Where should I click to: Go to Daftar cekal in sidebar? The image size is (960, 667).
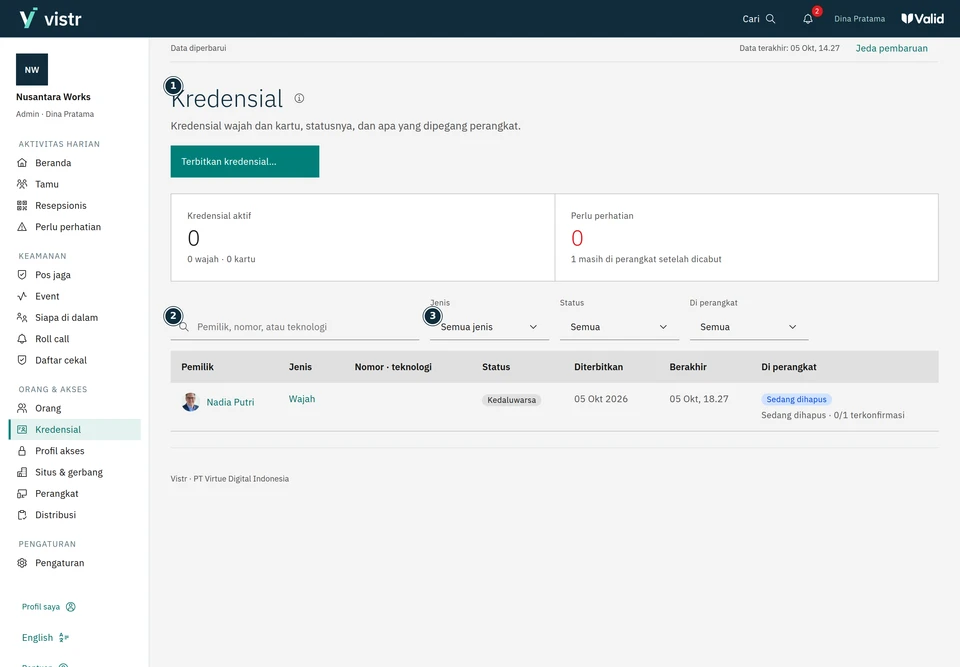click(75, 360)
